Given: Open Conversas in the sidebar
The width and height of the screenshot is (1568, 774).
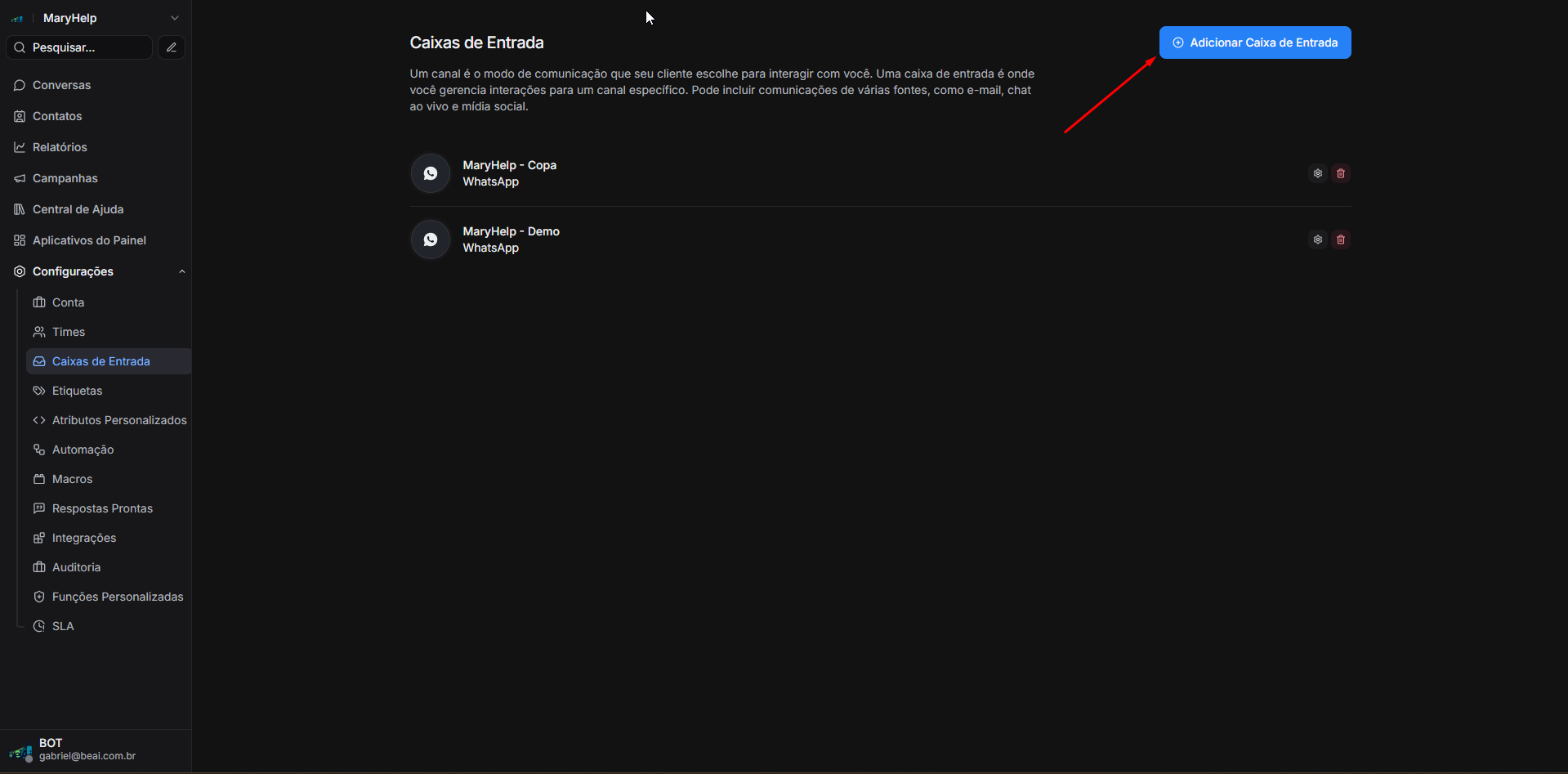Looking at the screenshot, I should pos(61,85).
